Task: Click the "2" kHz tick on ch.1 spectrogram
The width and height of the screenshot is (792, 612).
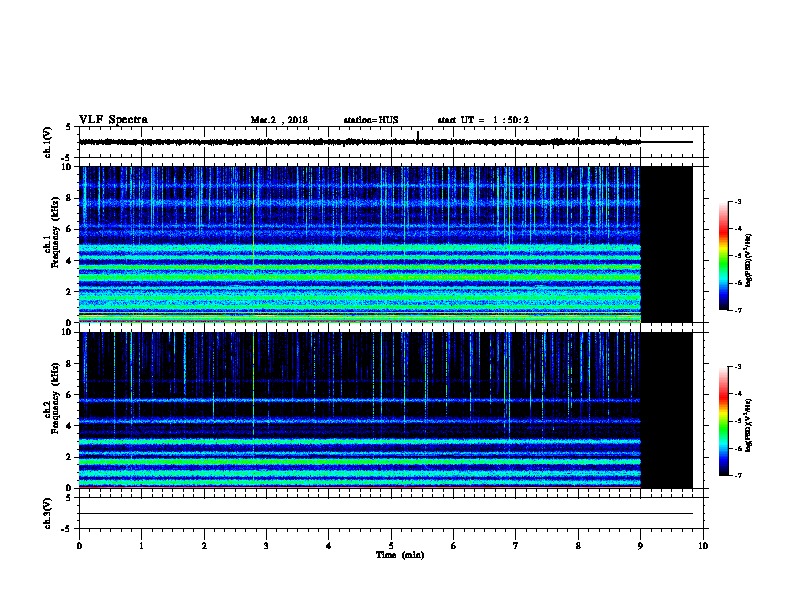Action: click(70, 291)
